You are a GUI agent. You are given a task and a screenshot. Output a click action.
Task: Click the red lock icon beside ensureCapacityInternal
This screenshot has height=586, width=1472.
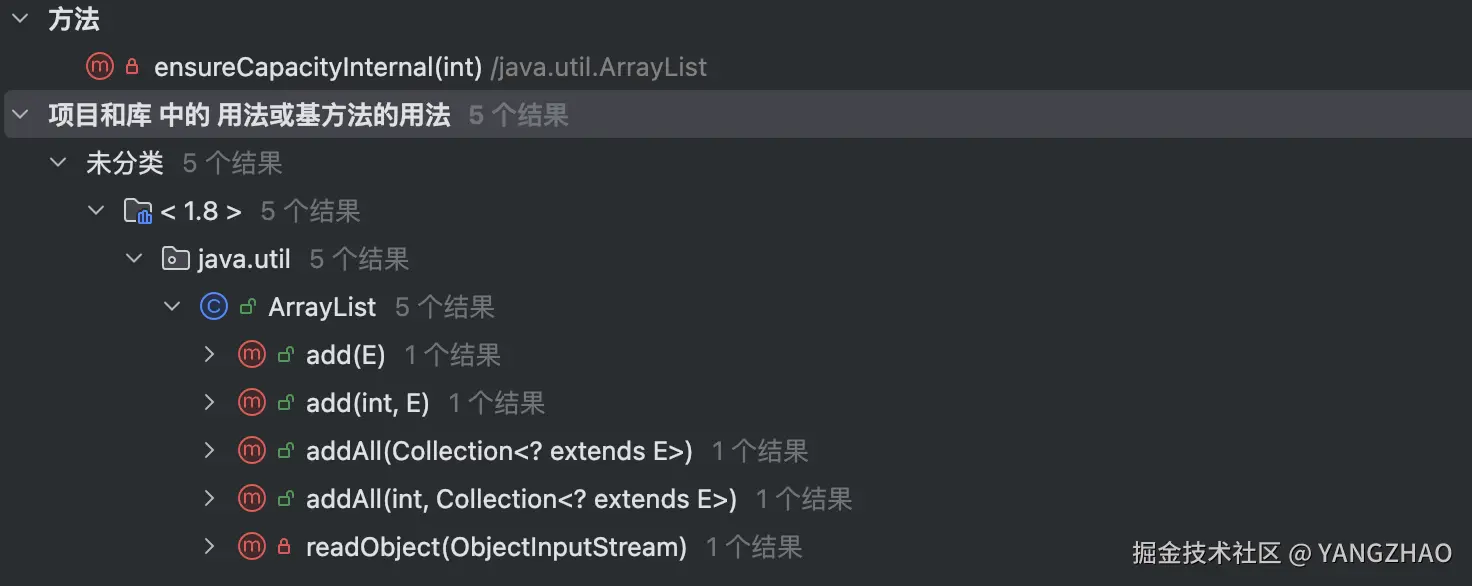(132, 67)
